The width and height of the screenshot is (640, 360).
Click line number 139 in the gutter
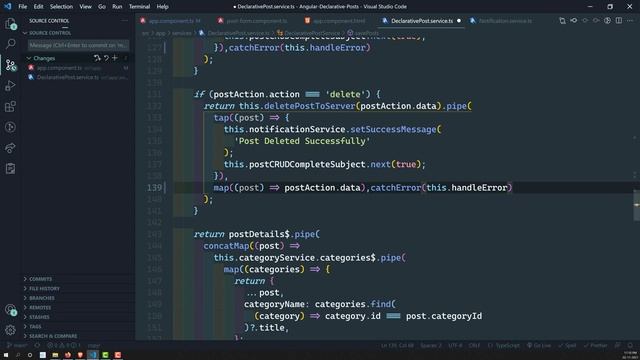(154, 188)
